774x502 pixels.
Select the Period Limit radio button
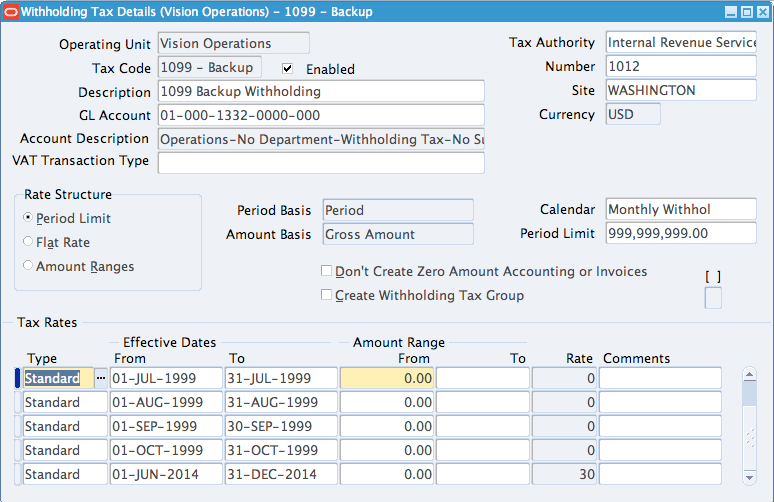click(28, 217)
